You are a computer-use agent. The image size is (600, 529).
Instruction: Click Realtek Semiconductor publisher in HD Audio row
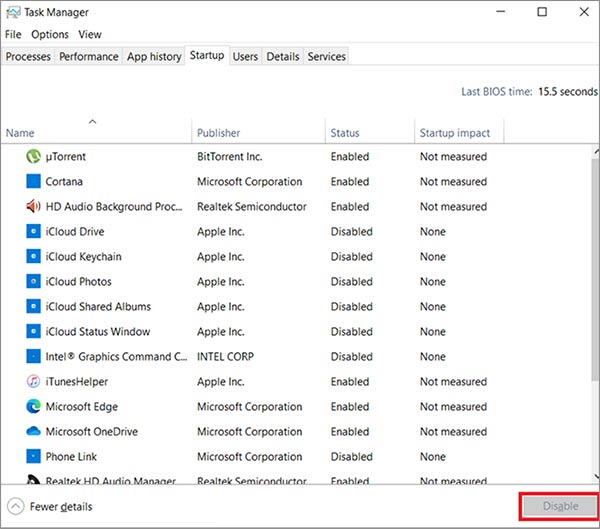point(251,206)
